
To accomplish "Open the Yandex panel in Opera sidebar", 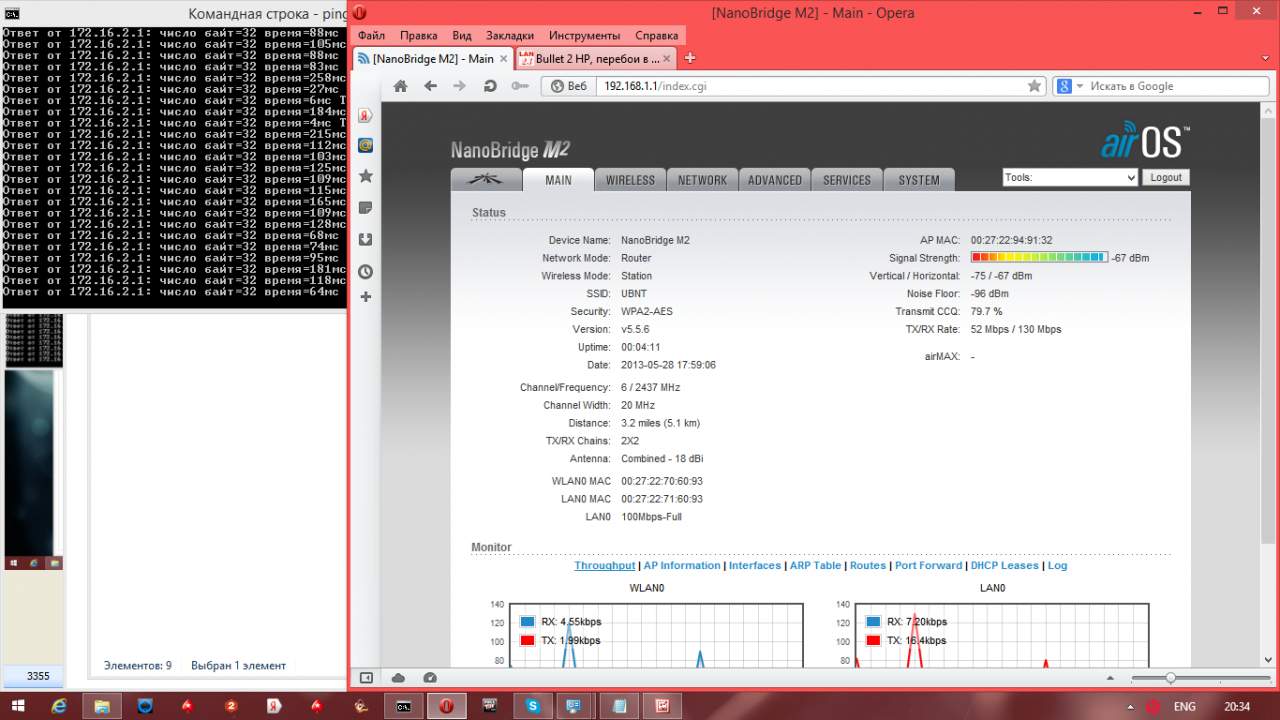I will (366, 114).
